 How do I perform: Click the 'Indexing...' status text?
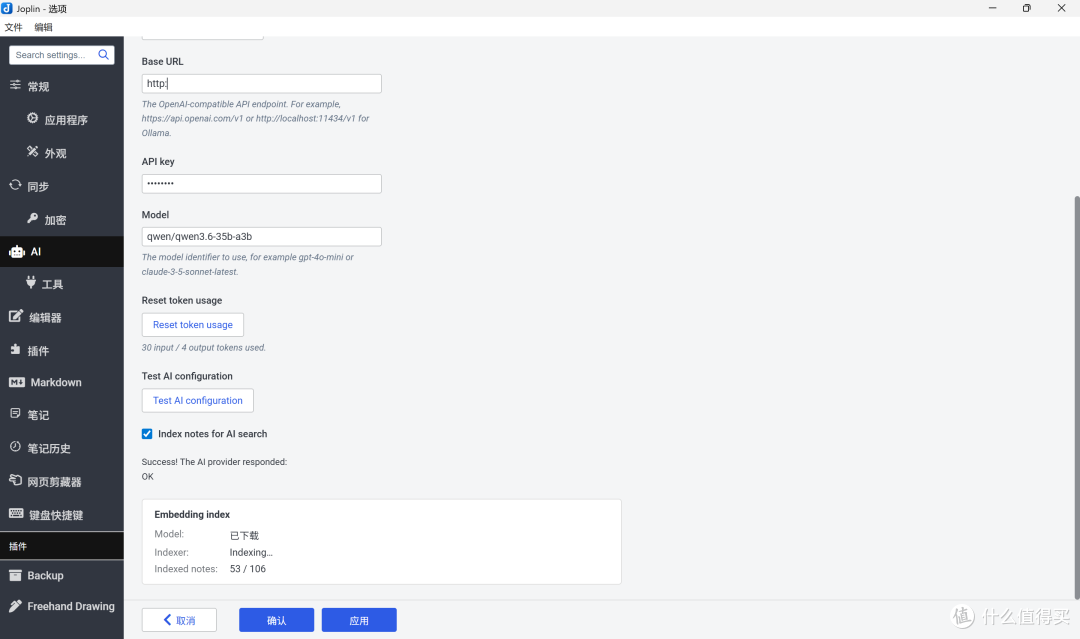pos(251,552)
